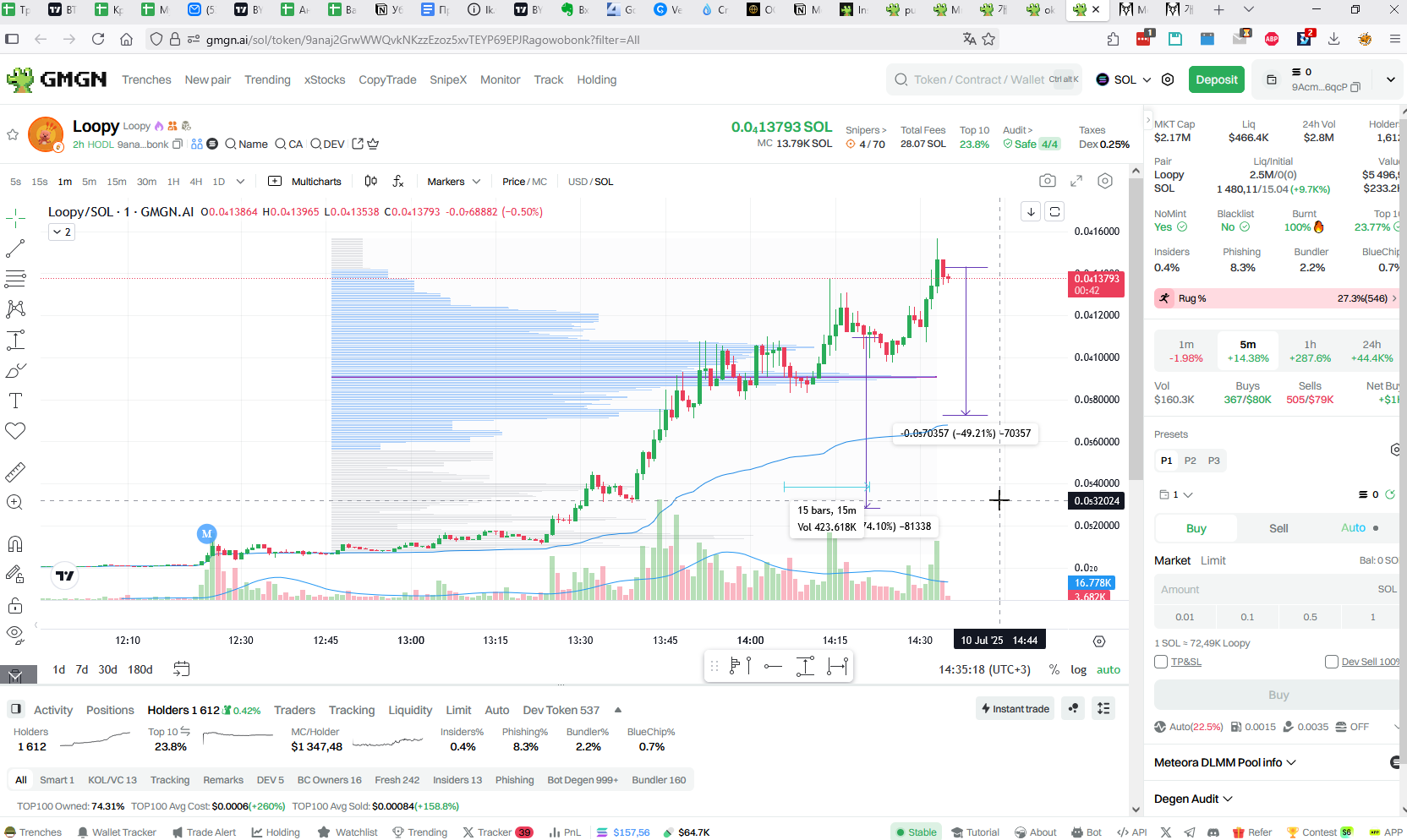
Task: Open the Markers dropdown
Action: (x=453, y=182)
